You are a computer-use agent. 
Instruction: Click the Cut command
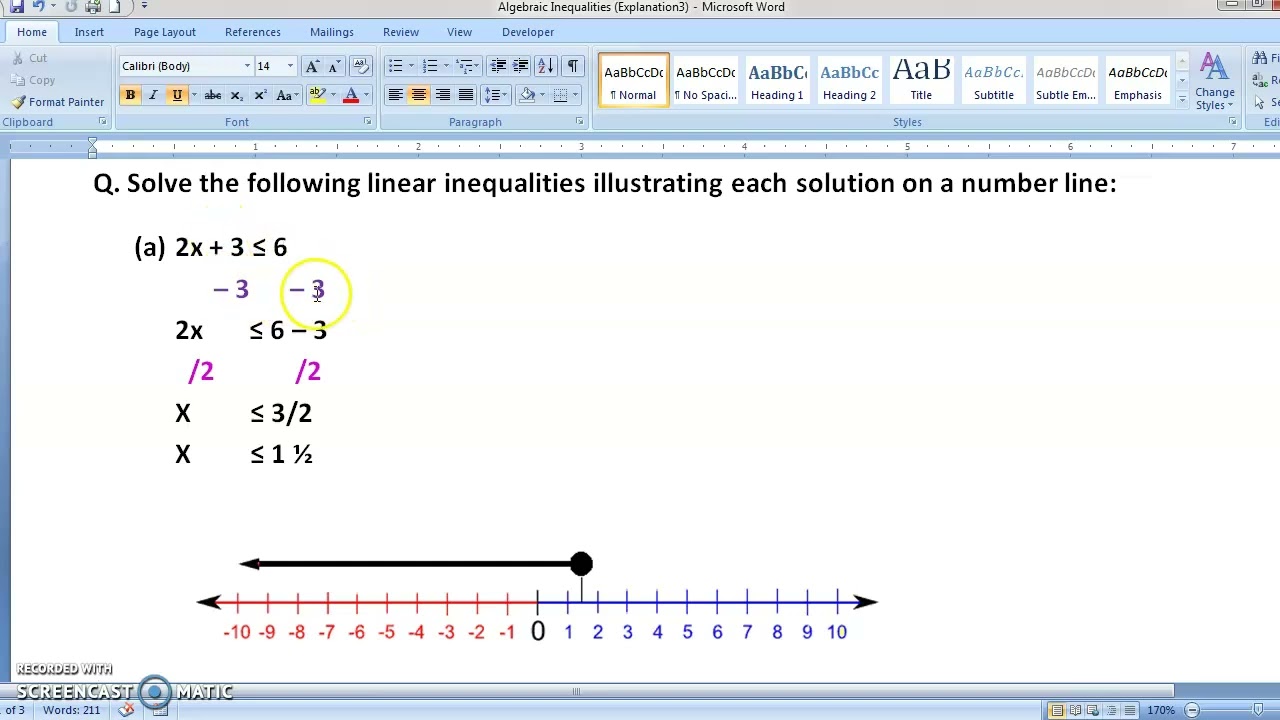(30, 58)
